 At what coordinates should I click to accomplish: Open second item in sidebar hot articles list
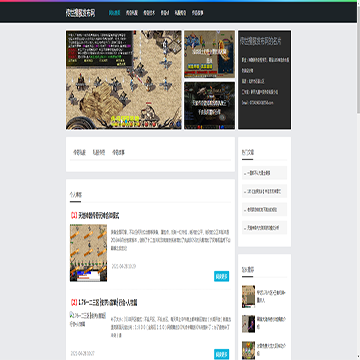(x=264, y=191)
